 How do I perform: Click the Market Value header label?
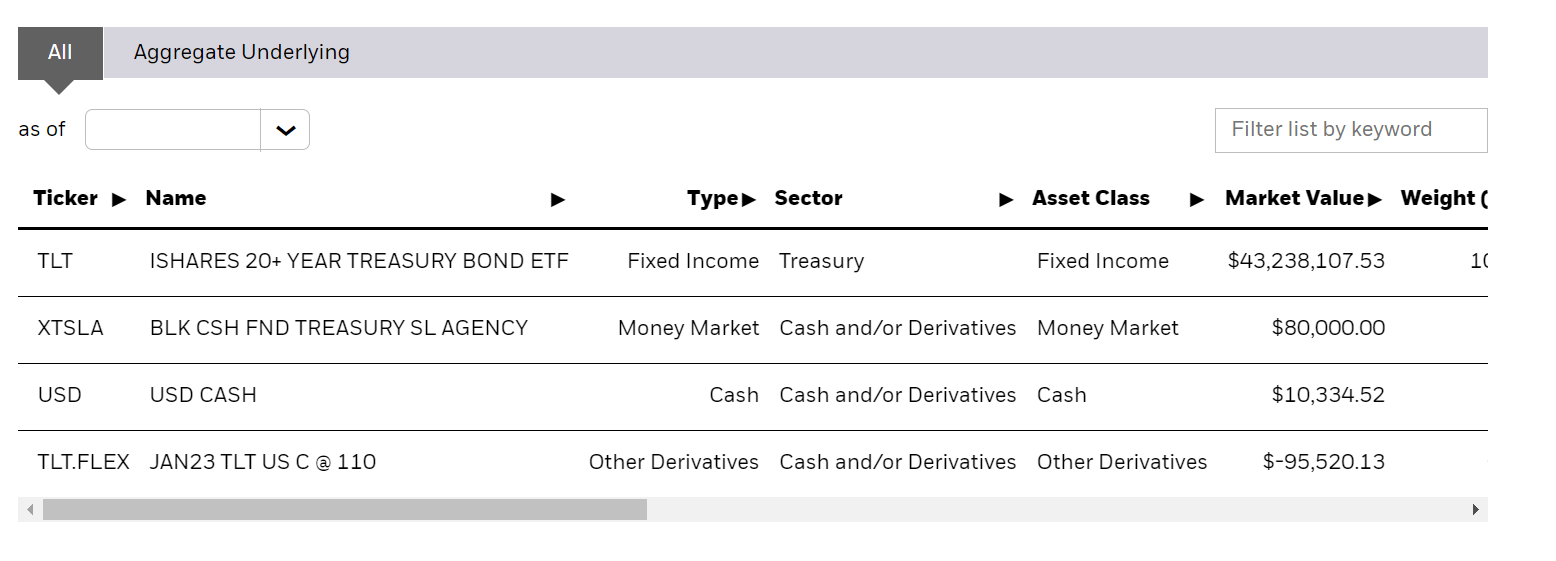[x=1294, y=198]
